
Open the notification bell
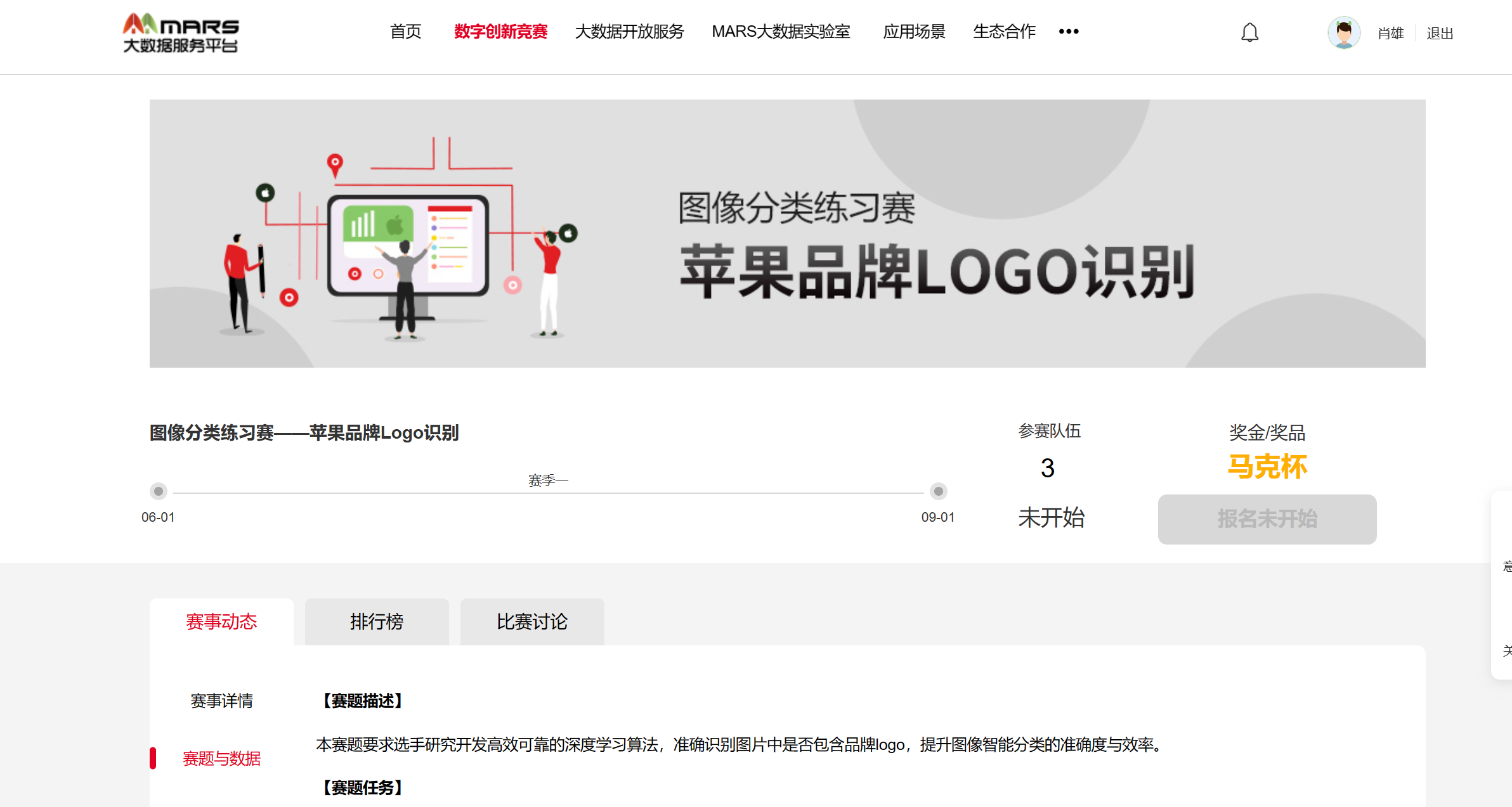pos(1249,32)
